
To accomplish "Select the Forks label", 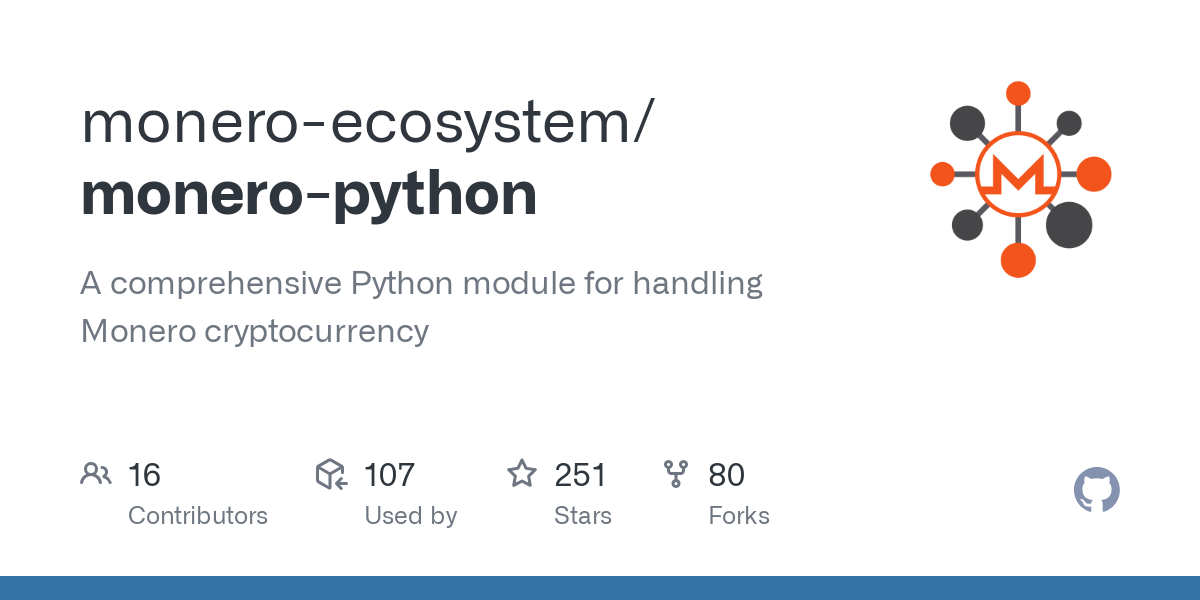I will pyautogui.click(x=739, y=516).
